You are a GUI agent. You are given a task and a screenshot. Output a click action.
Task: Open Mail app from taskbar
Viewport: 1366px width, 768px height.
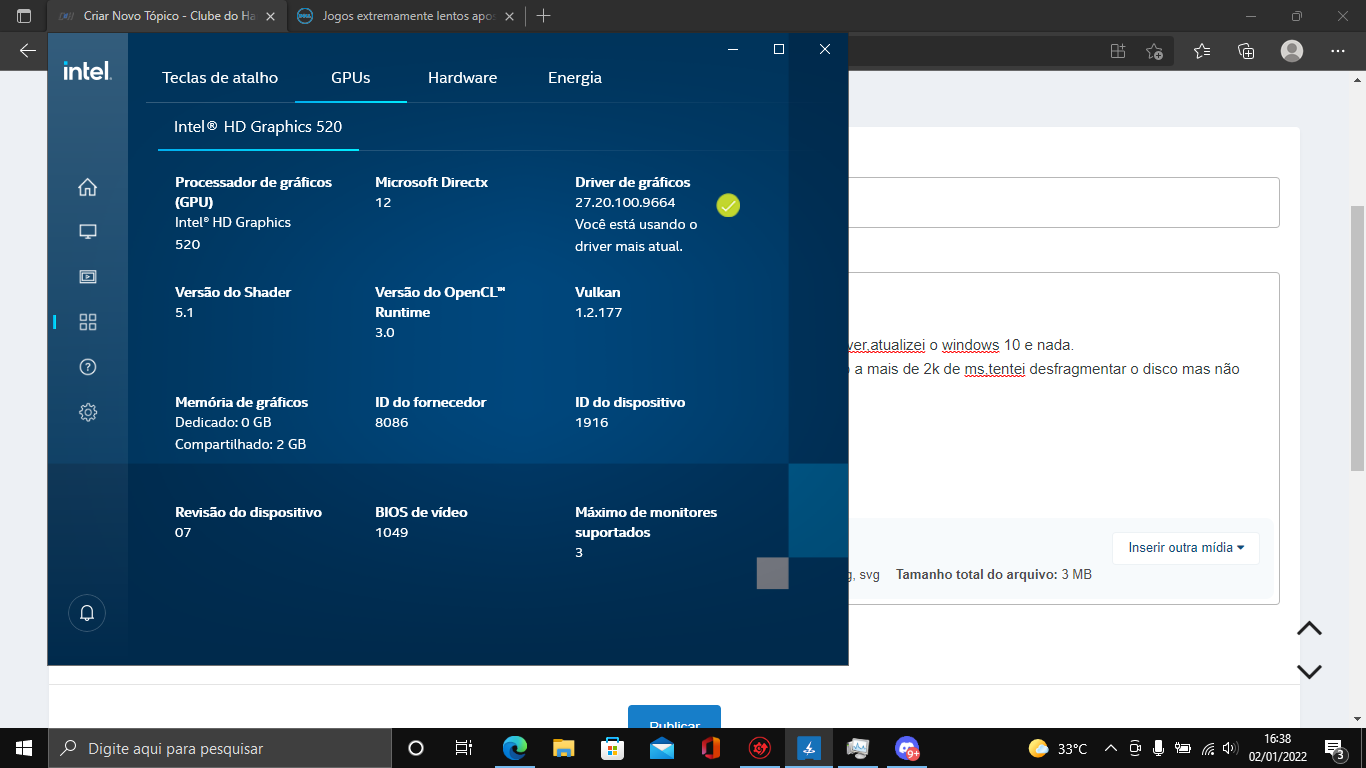(661, 748)
